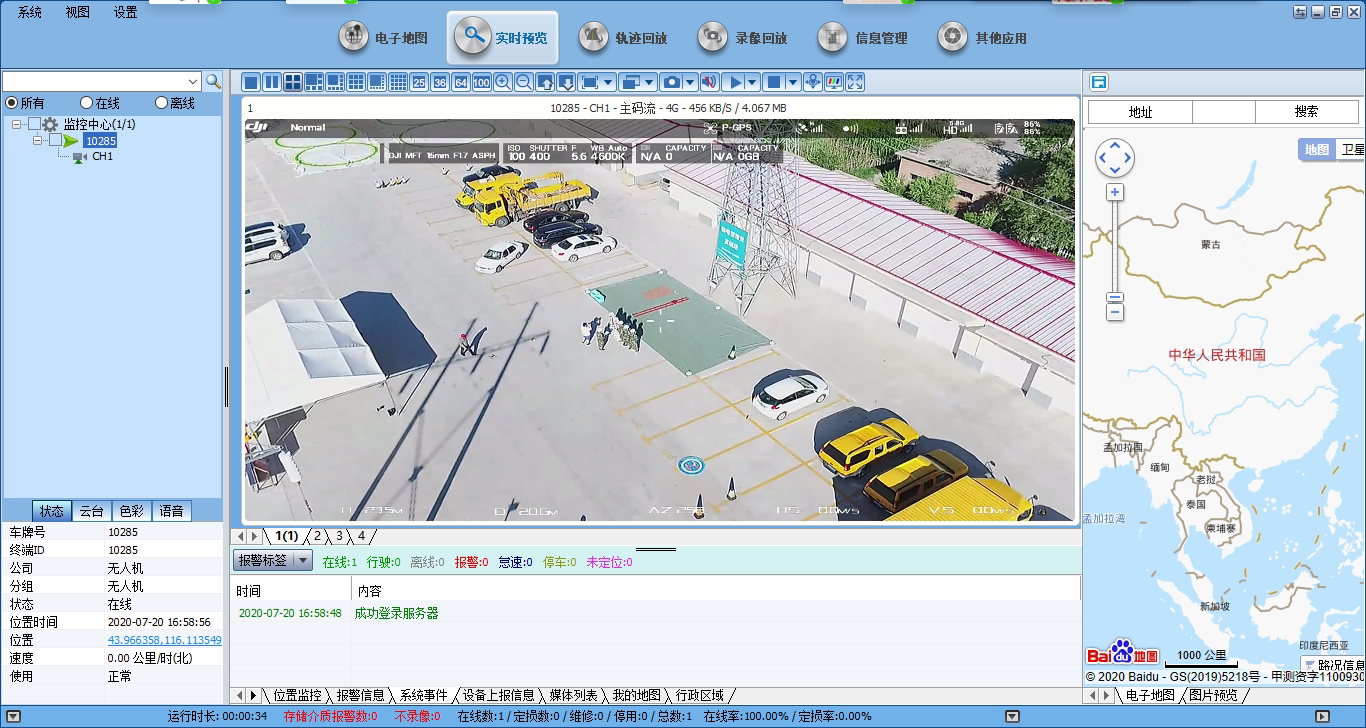The image size is (1366, 728).
Task: Search devices with the magnifier icon
Action: [x=213, y=81]
